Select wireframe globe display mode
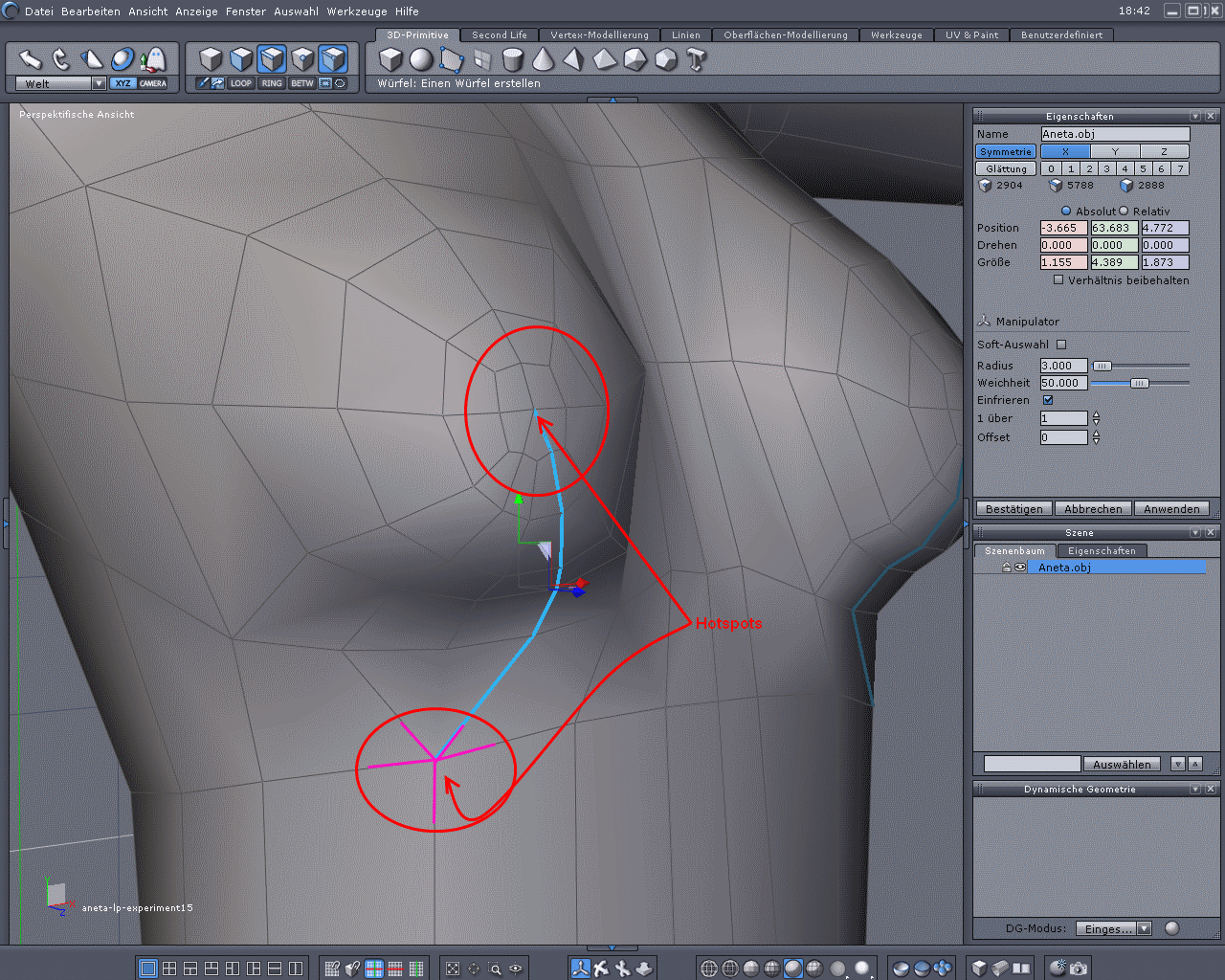Viewport: 1225px width, 980px height. click(x=709, y=969)
